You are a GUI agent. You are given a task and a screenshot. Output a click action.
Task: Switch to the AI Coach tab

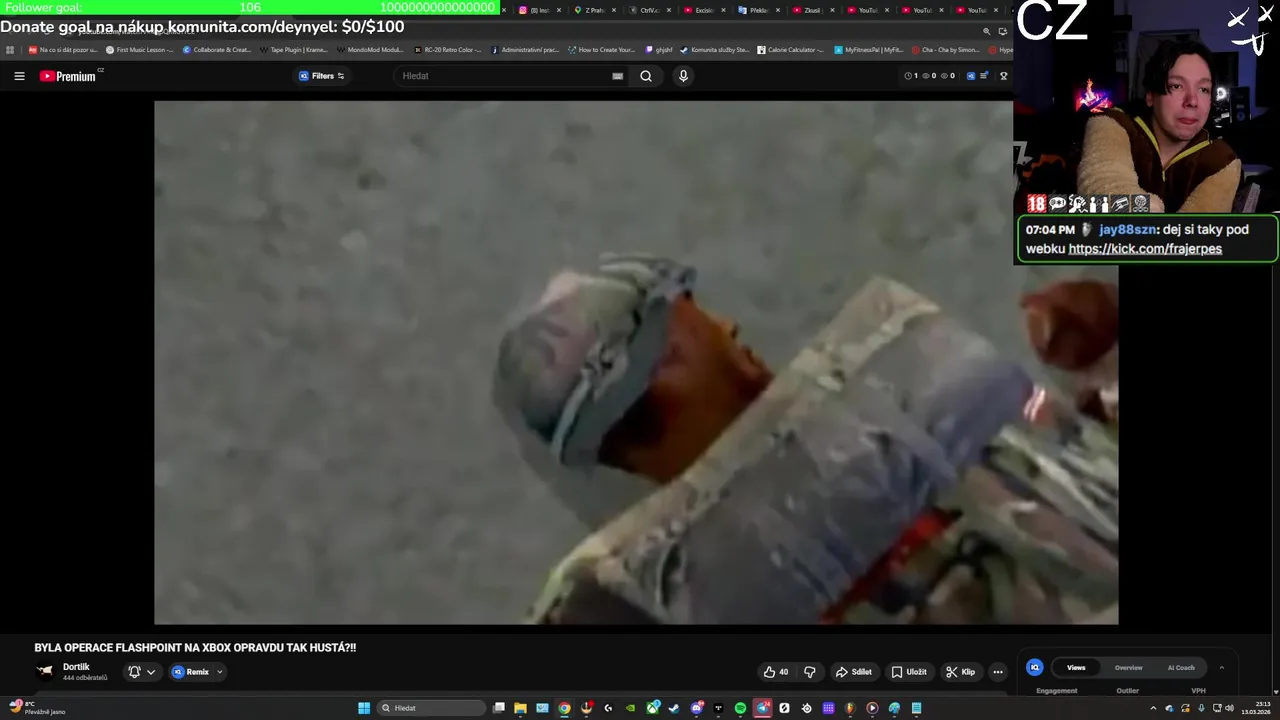[x=1181, y=667]
